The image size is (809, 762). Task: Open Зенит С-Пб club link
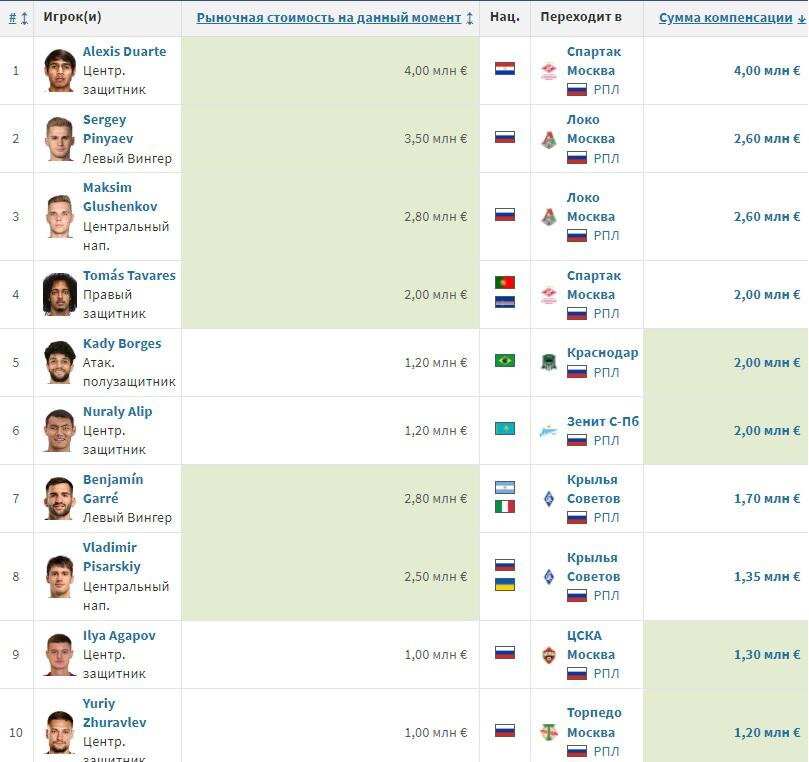click(603, 421)
